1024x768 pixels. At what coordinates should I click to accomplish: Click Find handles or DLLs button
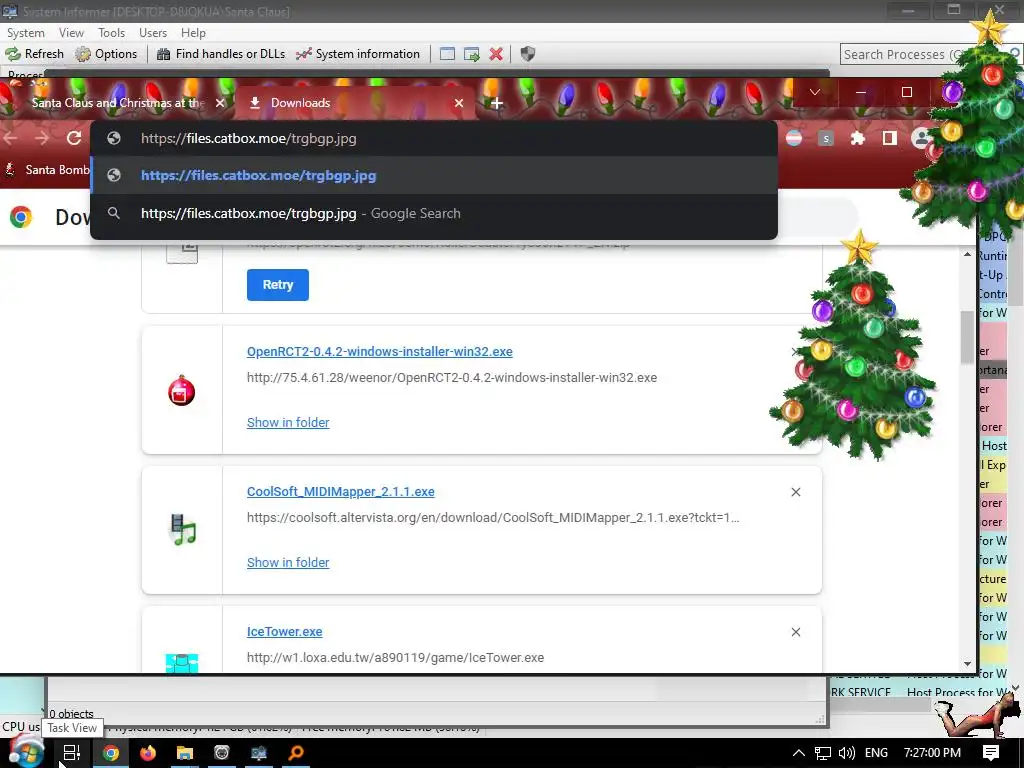click(x=221, y=54)
